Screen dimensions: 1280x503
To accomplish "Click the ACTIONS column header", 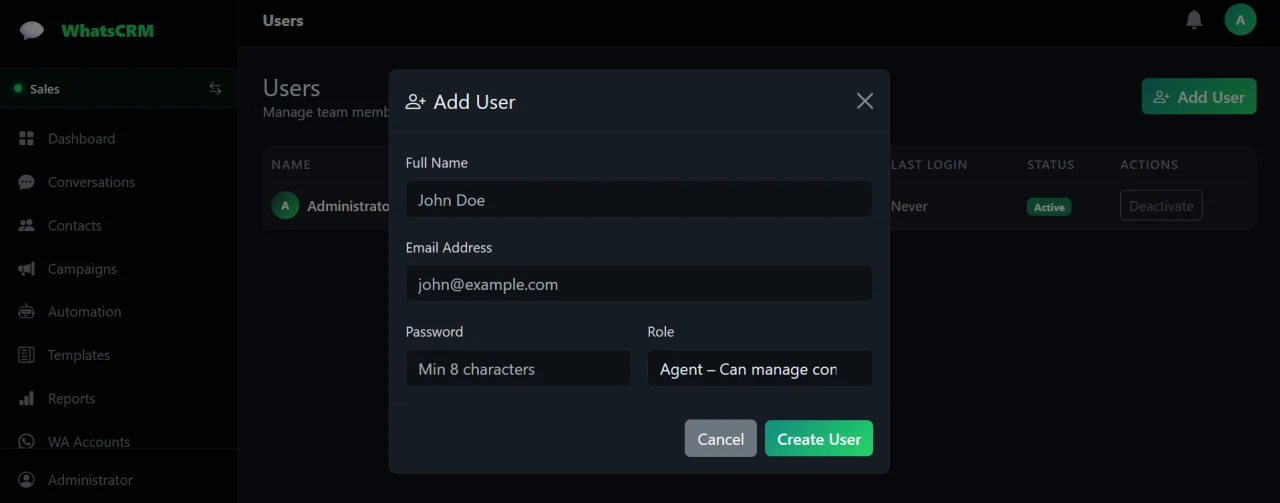I will point(1149,164).
